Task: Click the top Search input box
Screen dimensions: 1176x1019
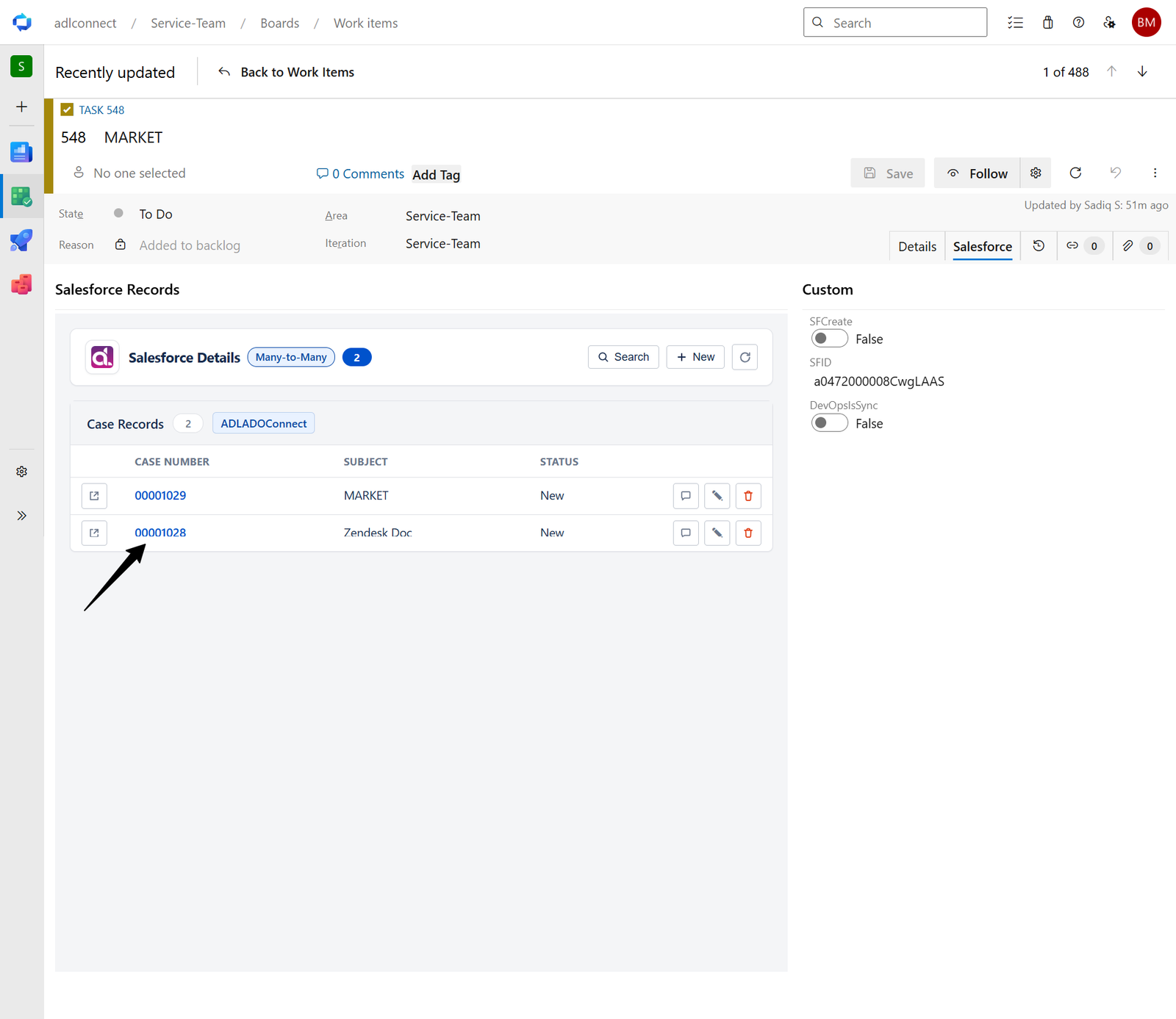Action: coord(895,23)
